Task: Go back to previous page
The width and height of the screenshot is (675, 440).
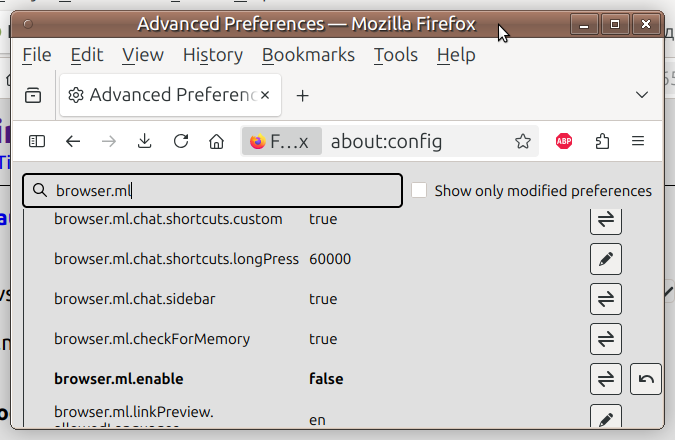Action: [73, 142]
